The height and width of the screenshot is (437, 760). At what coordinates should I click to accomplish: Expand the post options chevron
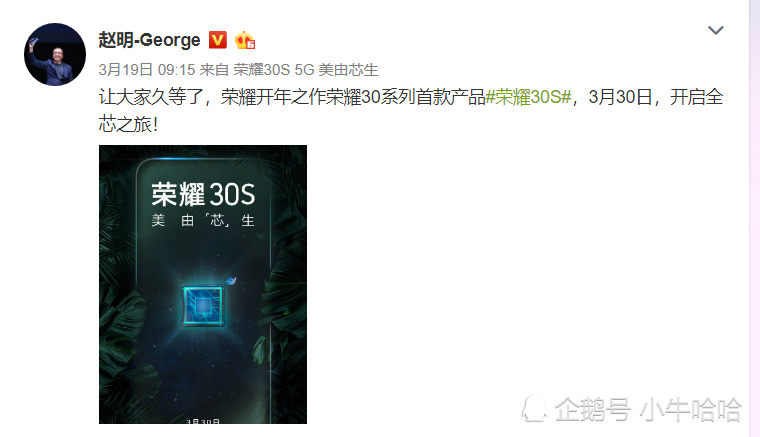coord(715,30)
